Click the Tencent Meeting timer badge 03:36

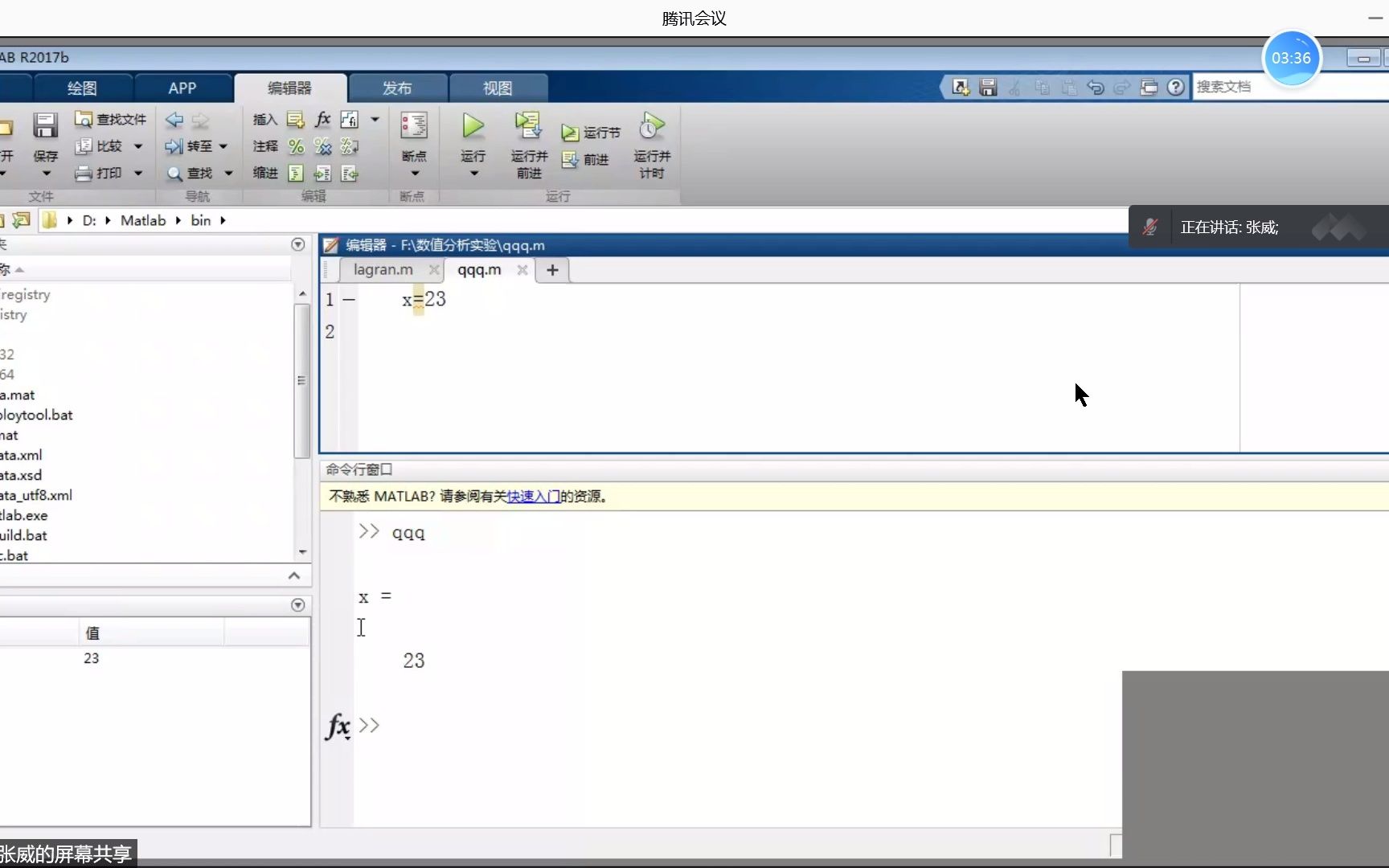point(1291,58)
